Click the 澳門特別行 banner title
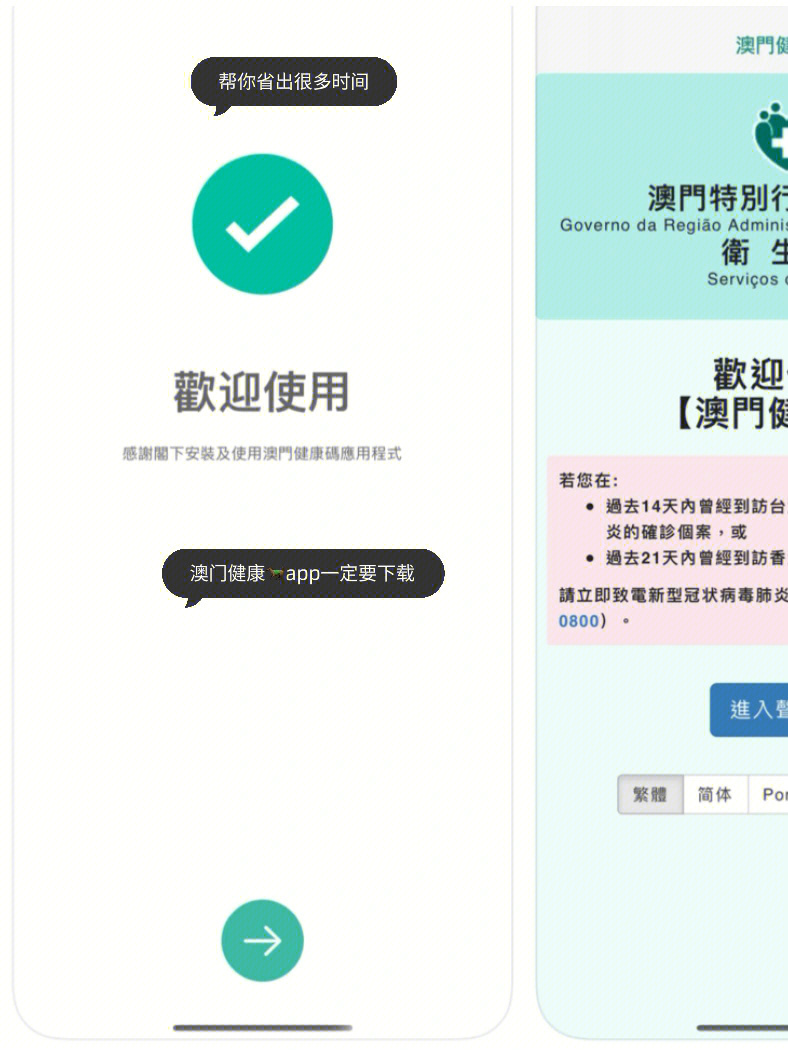Screen dimensions: 788x1050 coord(717,198)
